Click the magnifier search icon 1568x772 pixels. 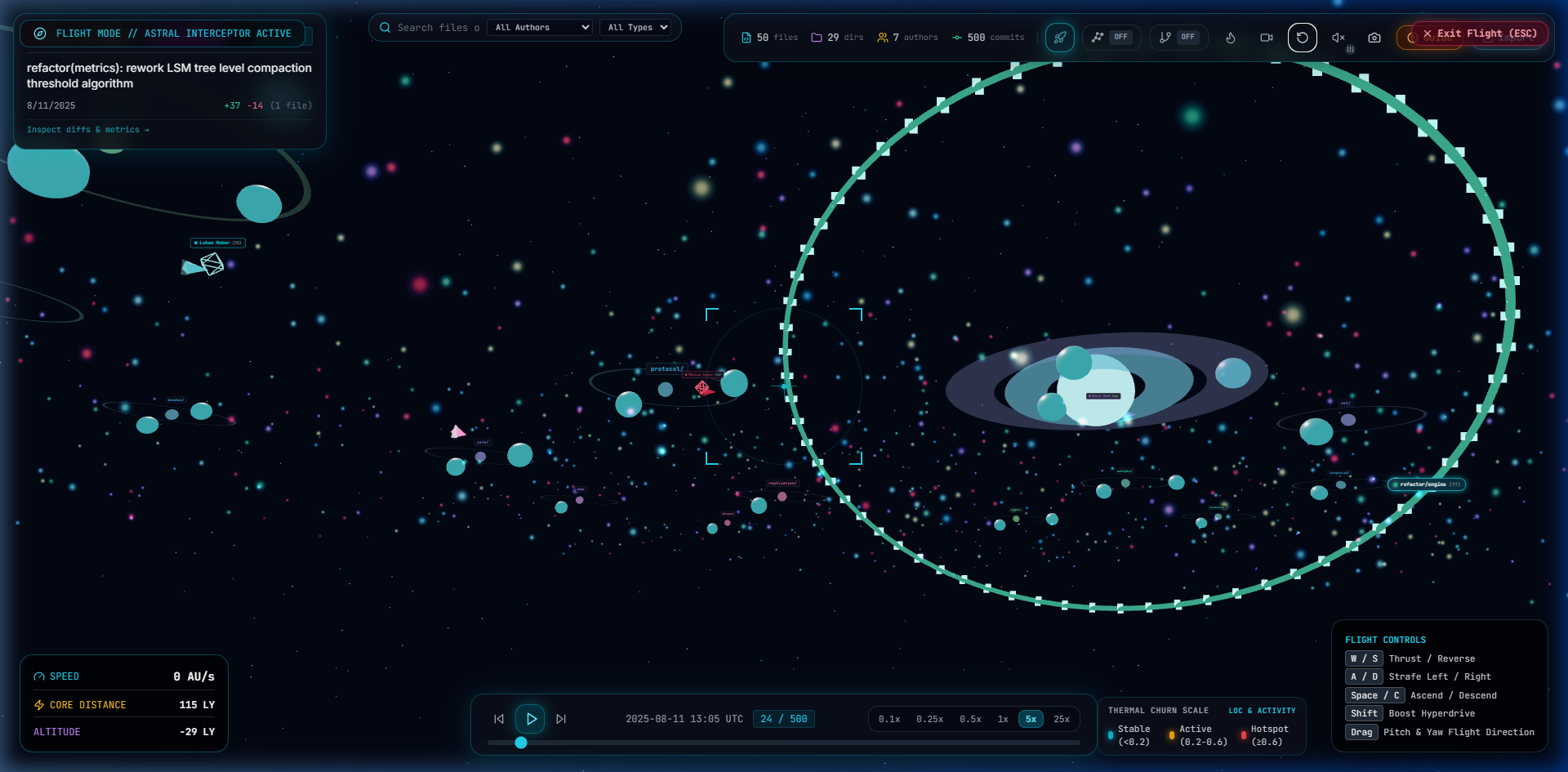coord(385,28)
